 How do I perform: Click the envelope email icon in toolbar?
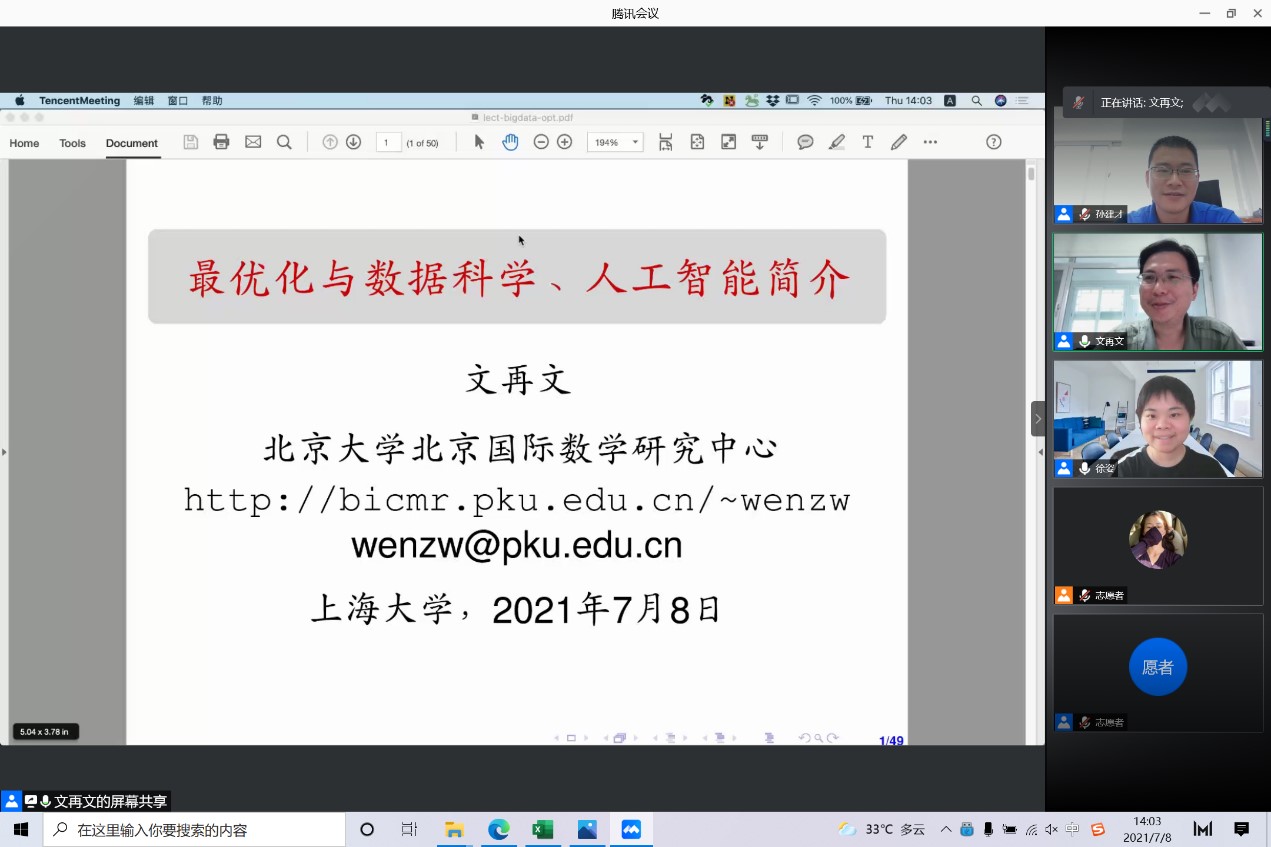pos(253,142)
